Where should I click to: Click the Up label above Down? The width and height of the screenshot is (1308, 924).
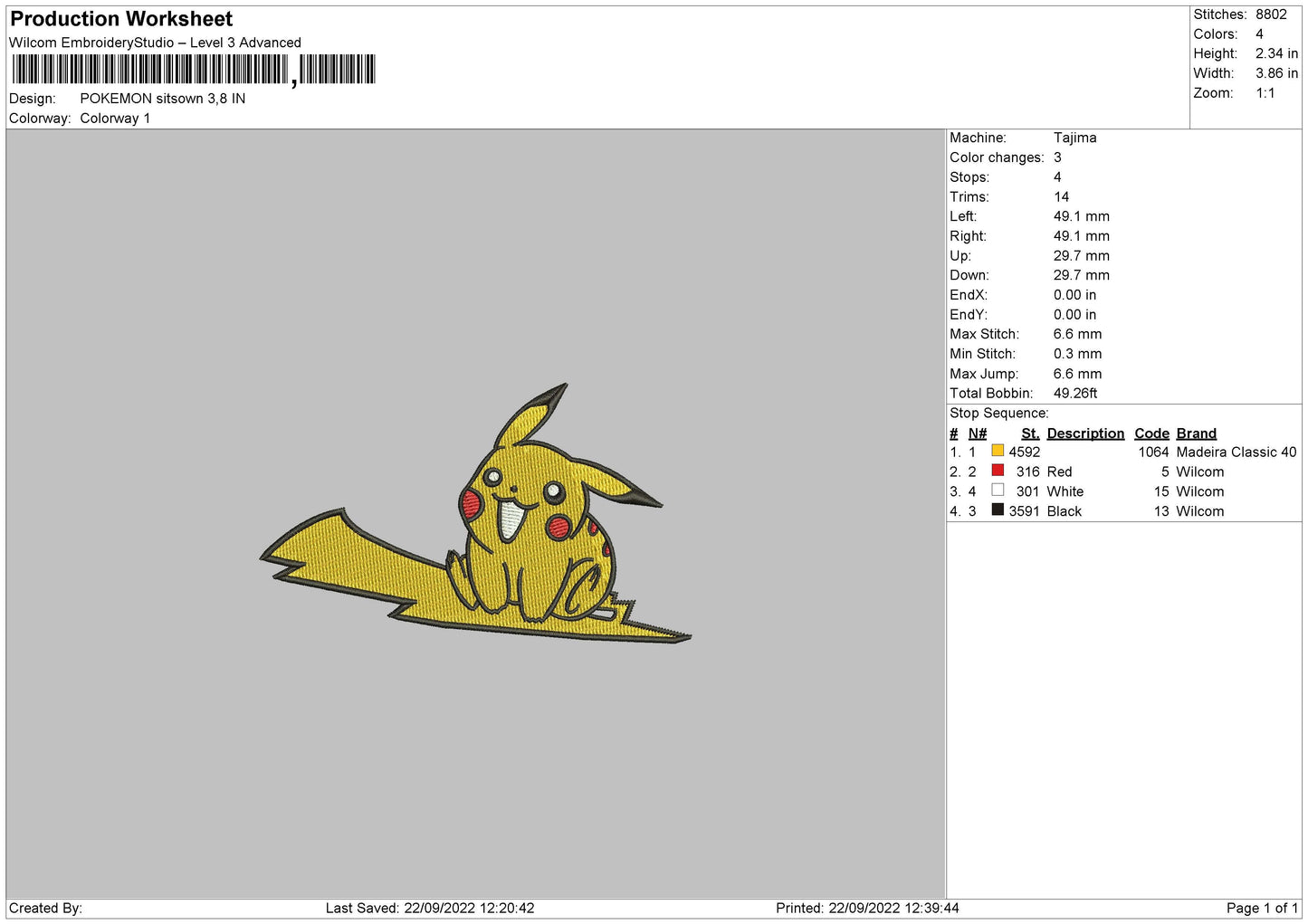(x=960, y=256)
